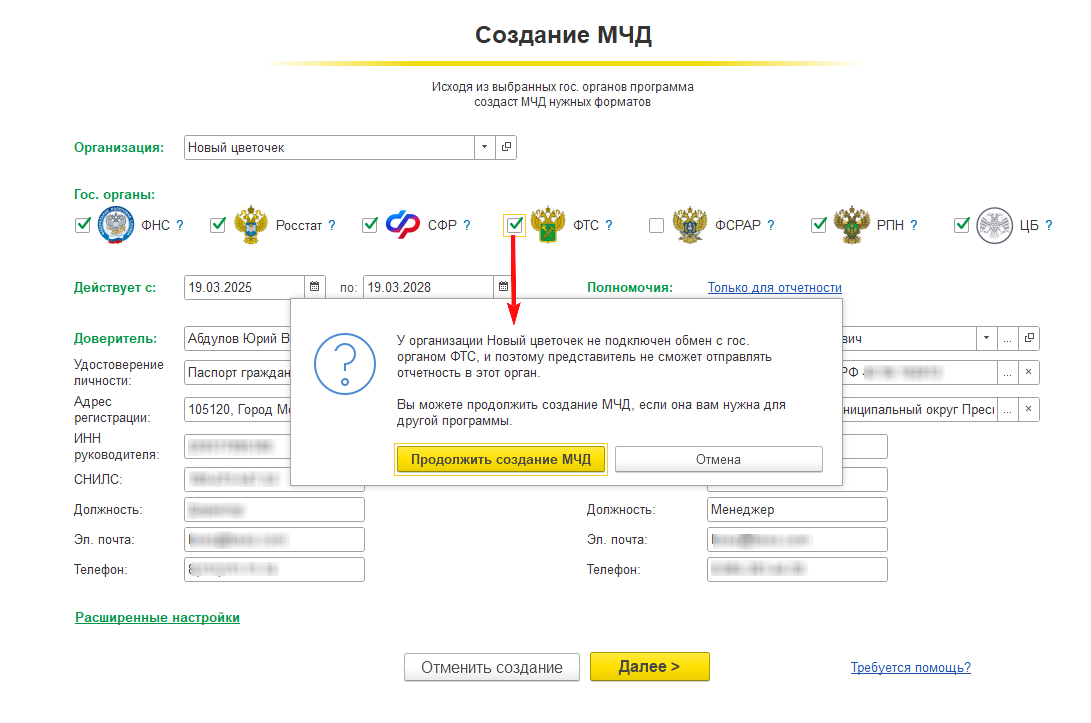The width and height of the screenshot is (1091, 723).
Task: Click the СФР logo icon
Action: click(403, 225)
